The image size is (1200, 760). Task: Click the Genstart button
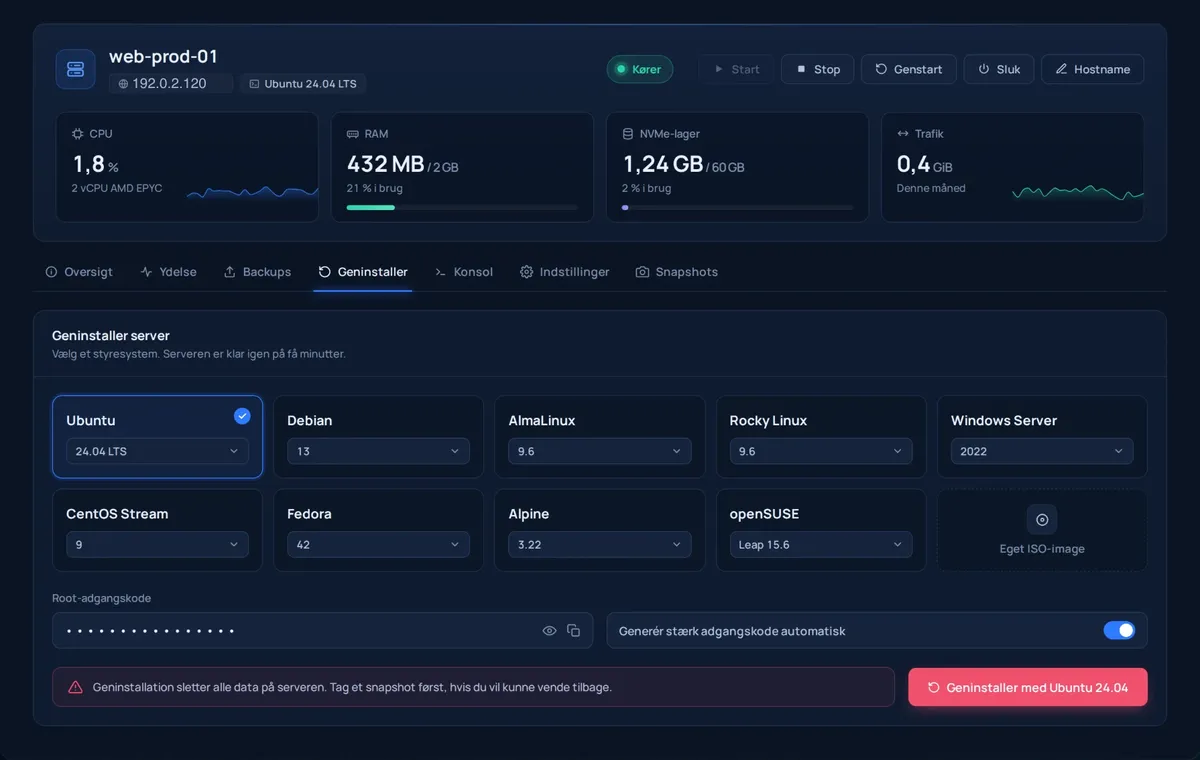coord(909,69)
